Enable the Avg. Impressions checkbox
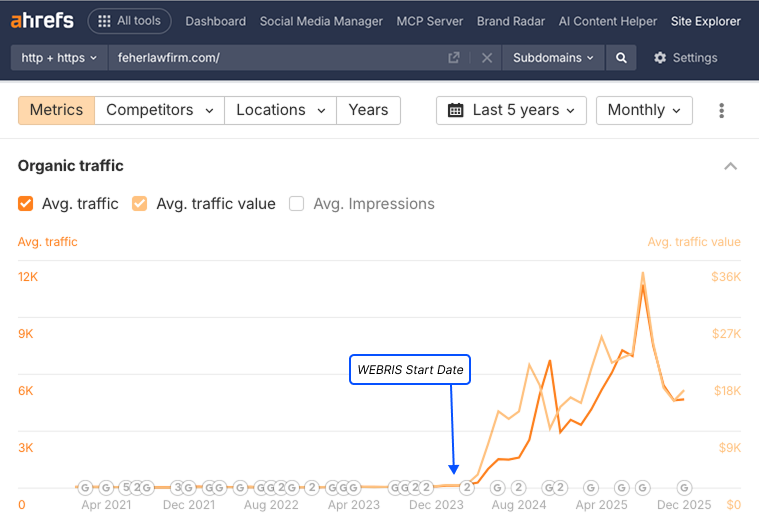This screenshot has width=759, height=524. point(297,204)
